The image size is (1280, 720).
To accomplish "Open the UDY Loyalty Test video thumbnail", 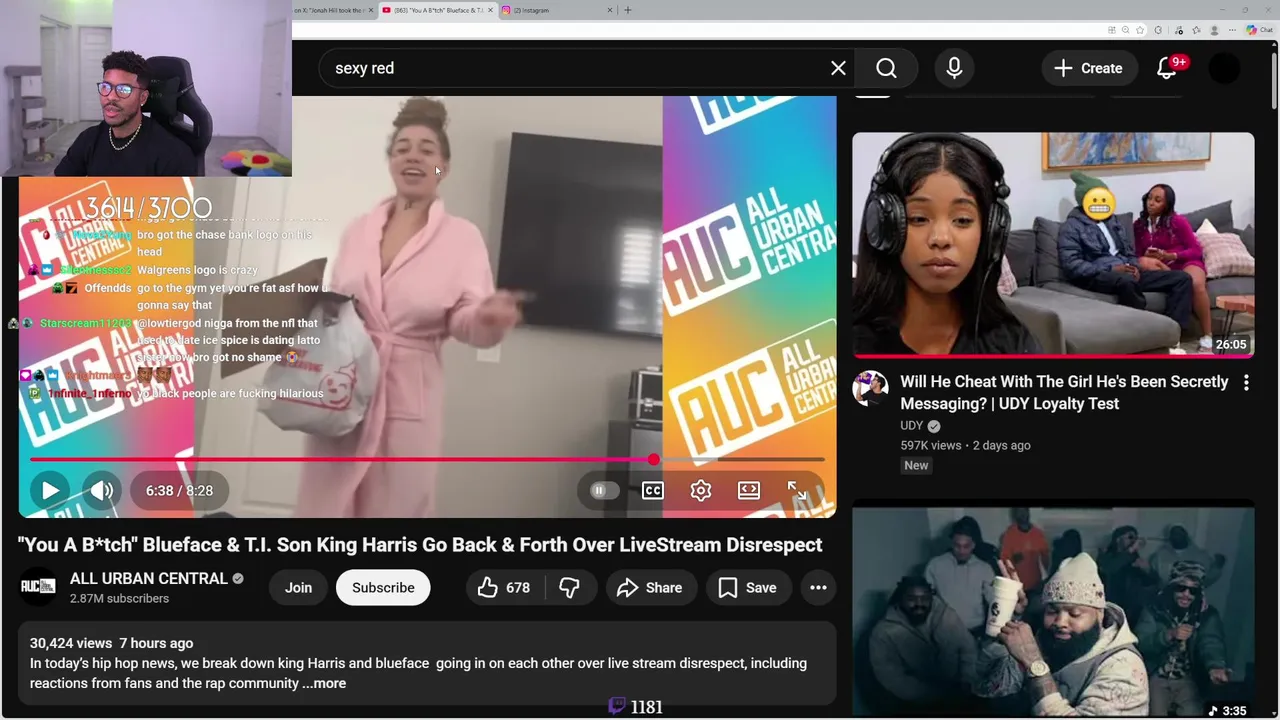I will [x=1053, y=245].
